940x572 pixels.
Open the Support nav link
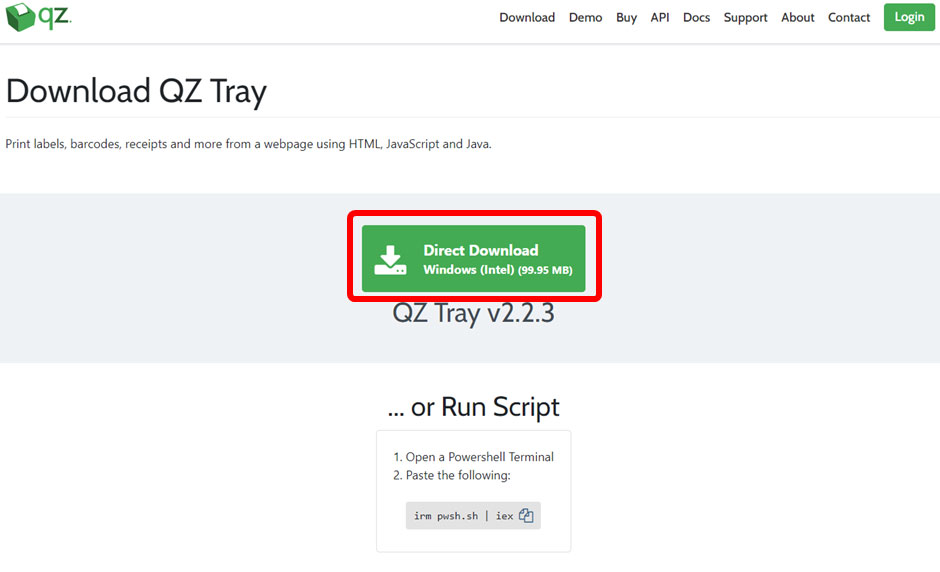click(745, 17)
